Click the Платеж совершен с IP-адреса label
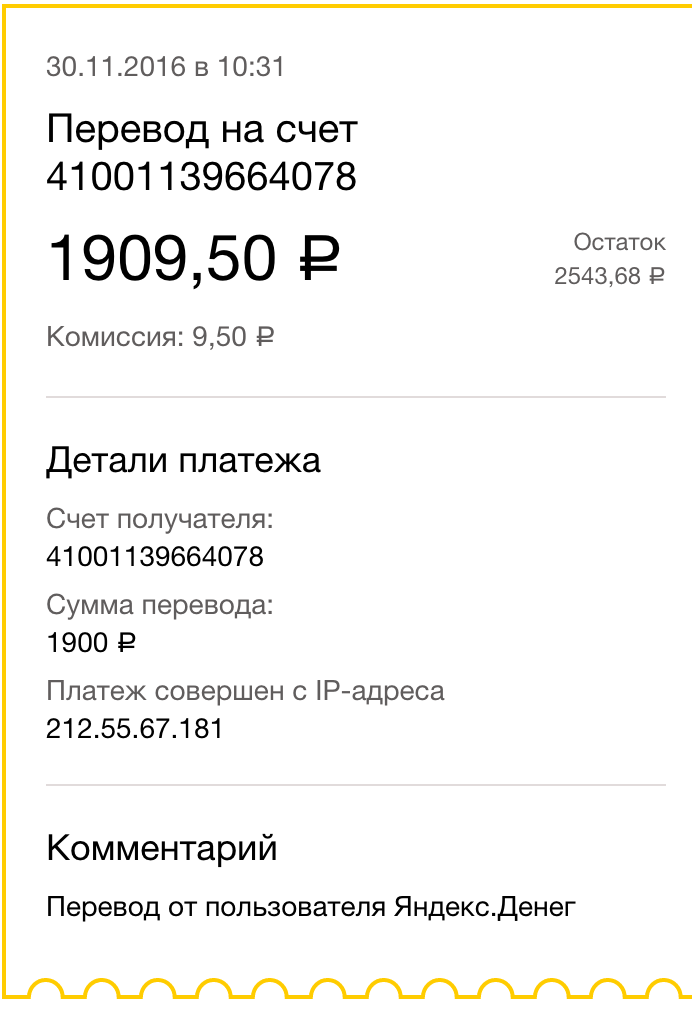Image resolution: width=692 pixels, height=1020 pixels. (245, 691)
